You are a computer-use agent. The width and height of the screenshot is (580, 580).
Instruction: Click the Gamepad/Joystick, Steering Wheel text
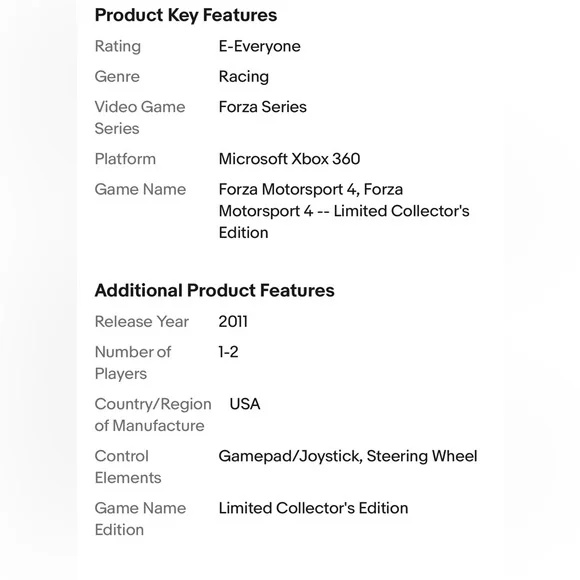click(348, 456)
